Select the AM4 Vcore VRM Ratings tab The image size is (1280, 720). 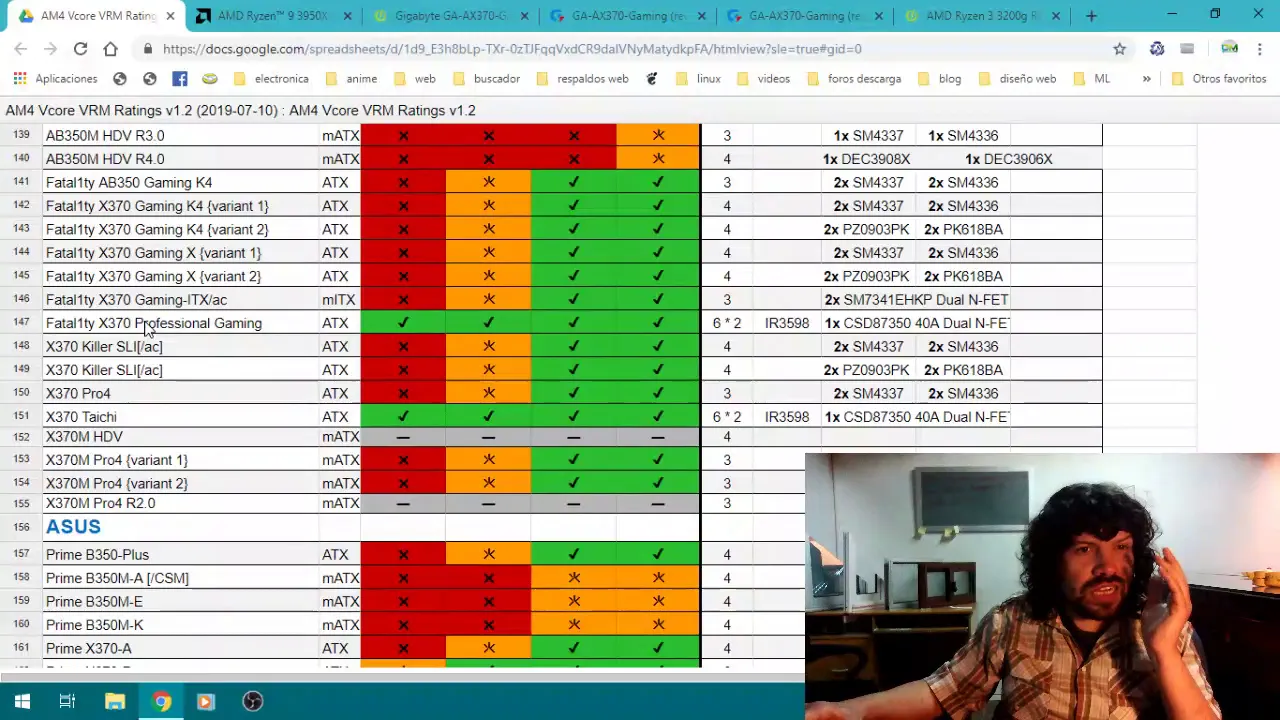98,16
